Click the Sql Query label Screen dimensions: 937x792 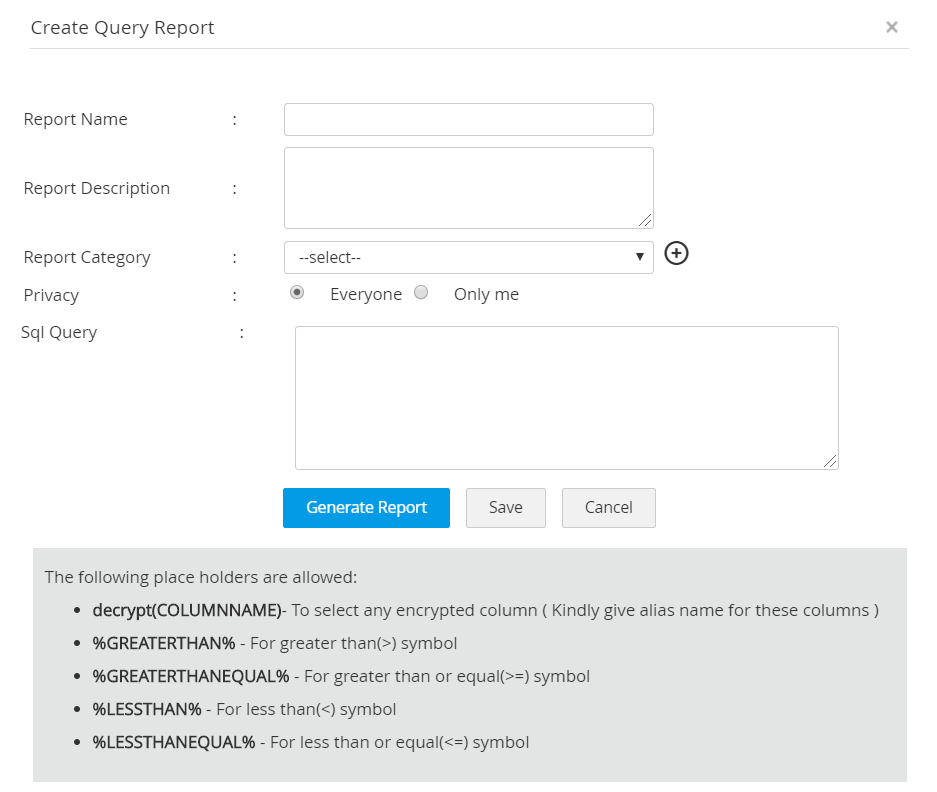pos(59,332)
